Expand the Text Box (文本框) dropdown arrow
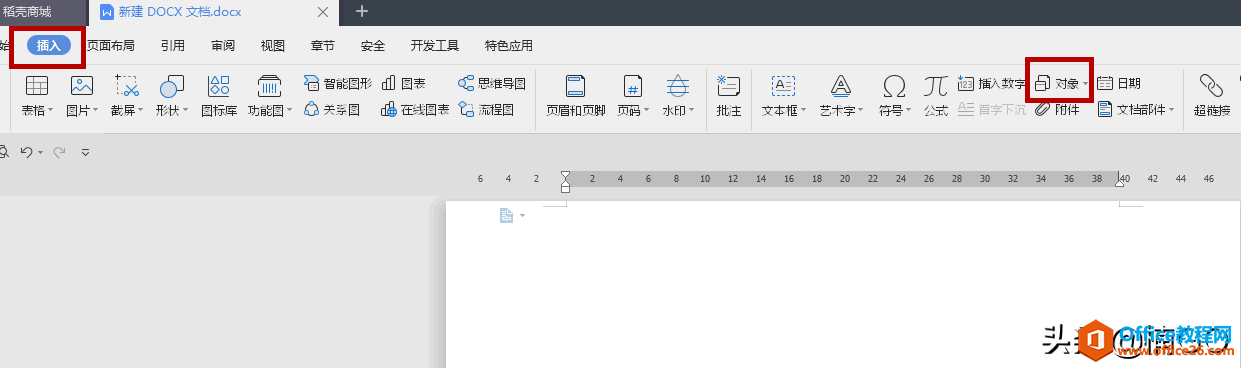The width and height of the screenshot is (1241, 368). pos(803,111)
